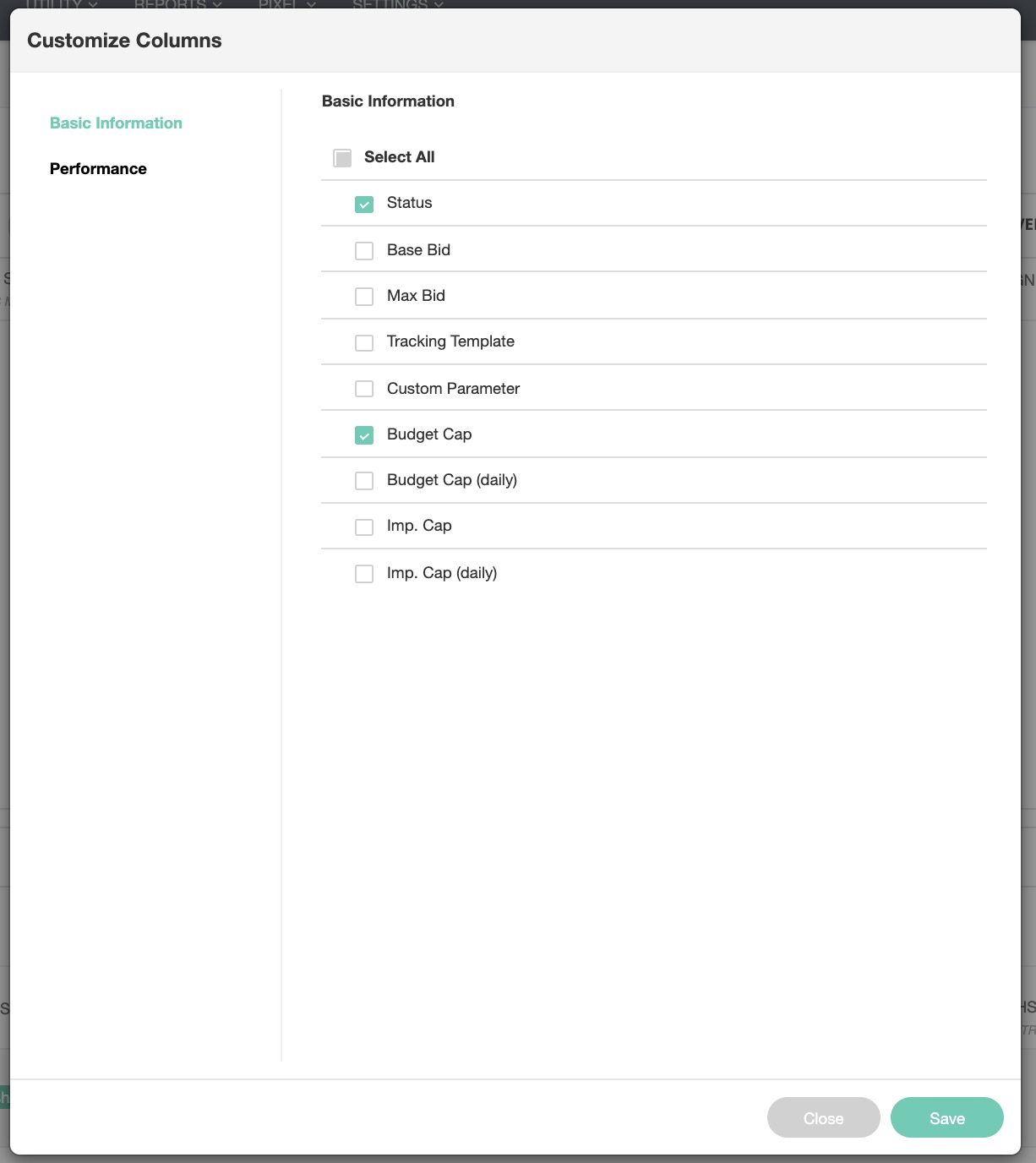
Task: Click the Save button
Action: point(946,1118)
